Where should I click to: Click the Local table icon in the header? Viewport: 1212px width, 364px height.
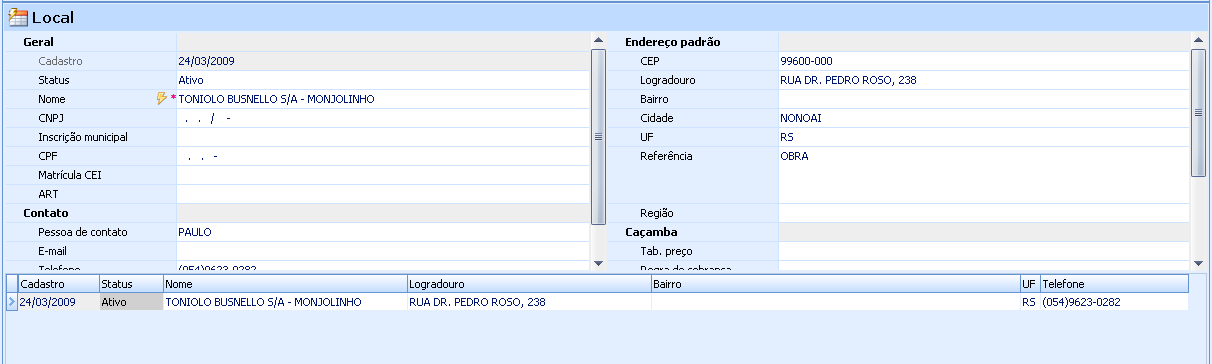tap(18, 17)
